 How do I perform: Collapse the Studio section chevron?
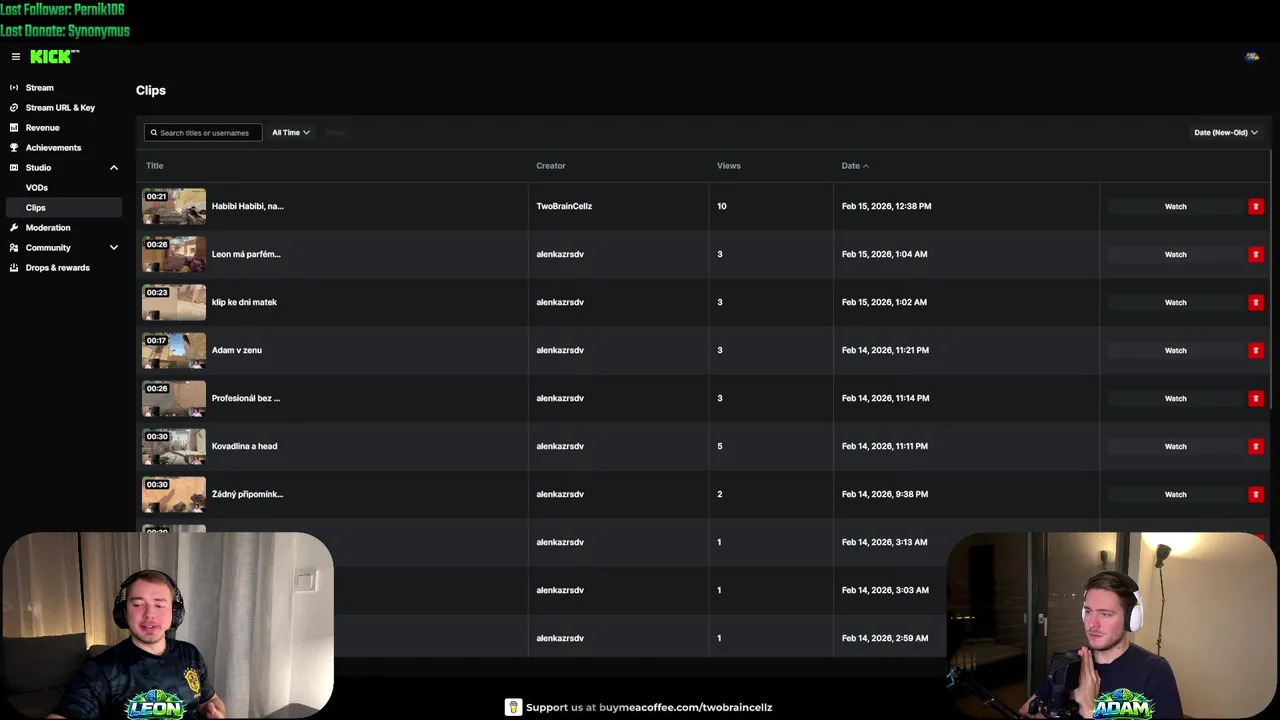114,168
